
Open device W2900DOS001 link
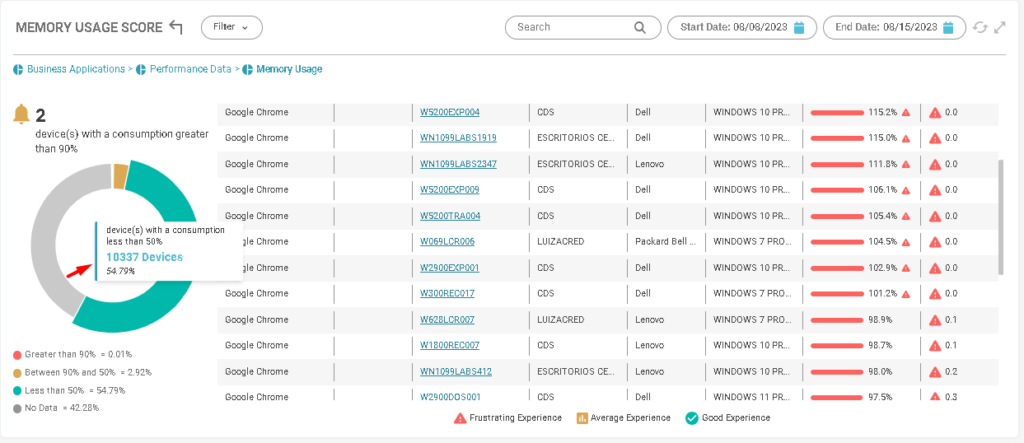(449, 397)
